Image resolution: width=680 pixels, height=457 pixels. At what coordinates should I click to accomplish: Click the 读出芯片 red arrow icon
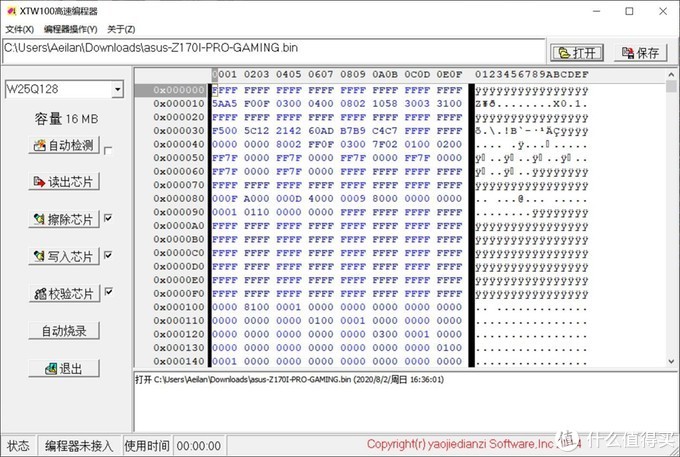pos(39,182)
